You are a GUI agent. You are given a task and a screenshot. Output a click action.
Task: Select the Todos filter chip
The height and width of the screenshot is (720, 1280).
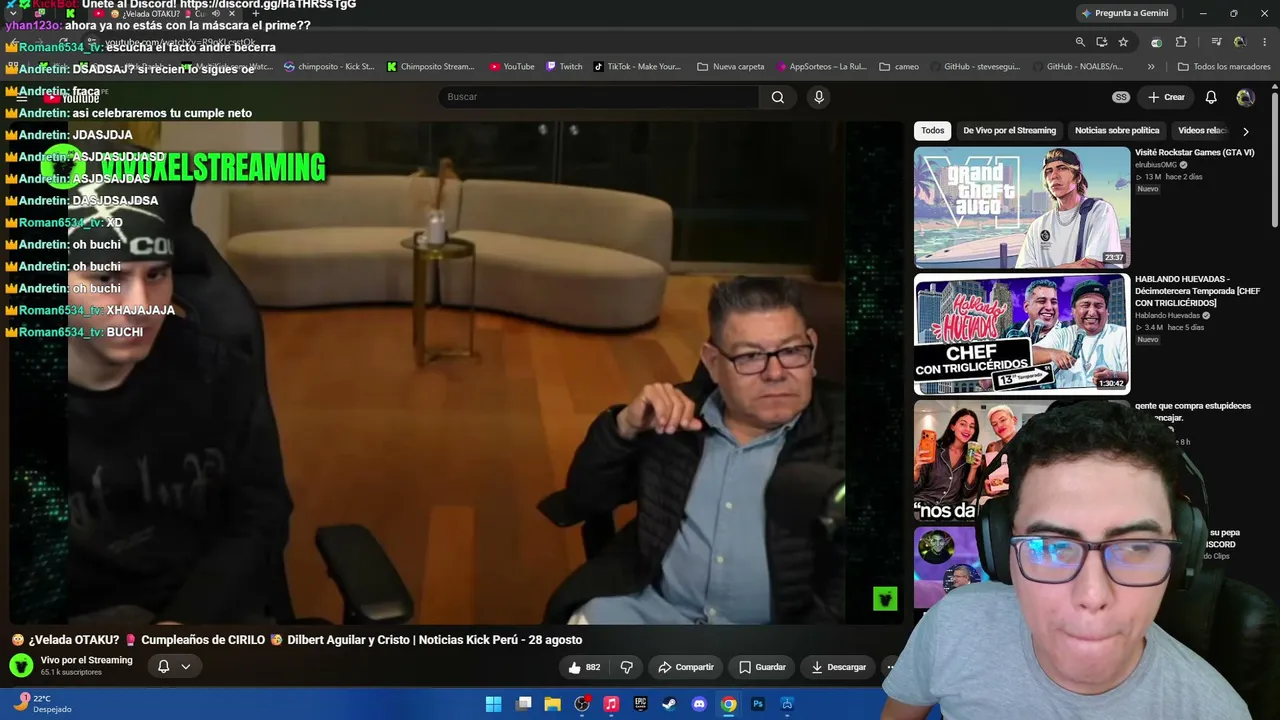[x=932, y=130]
